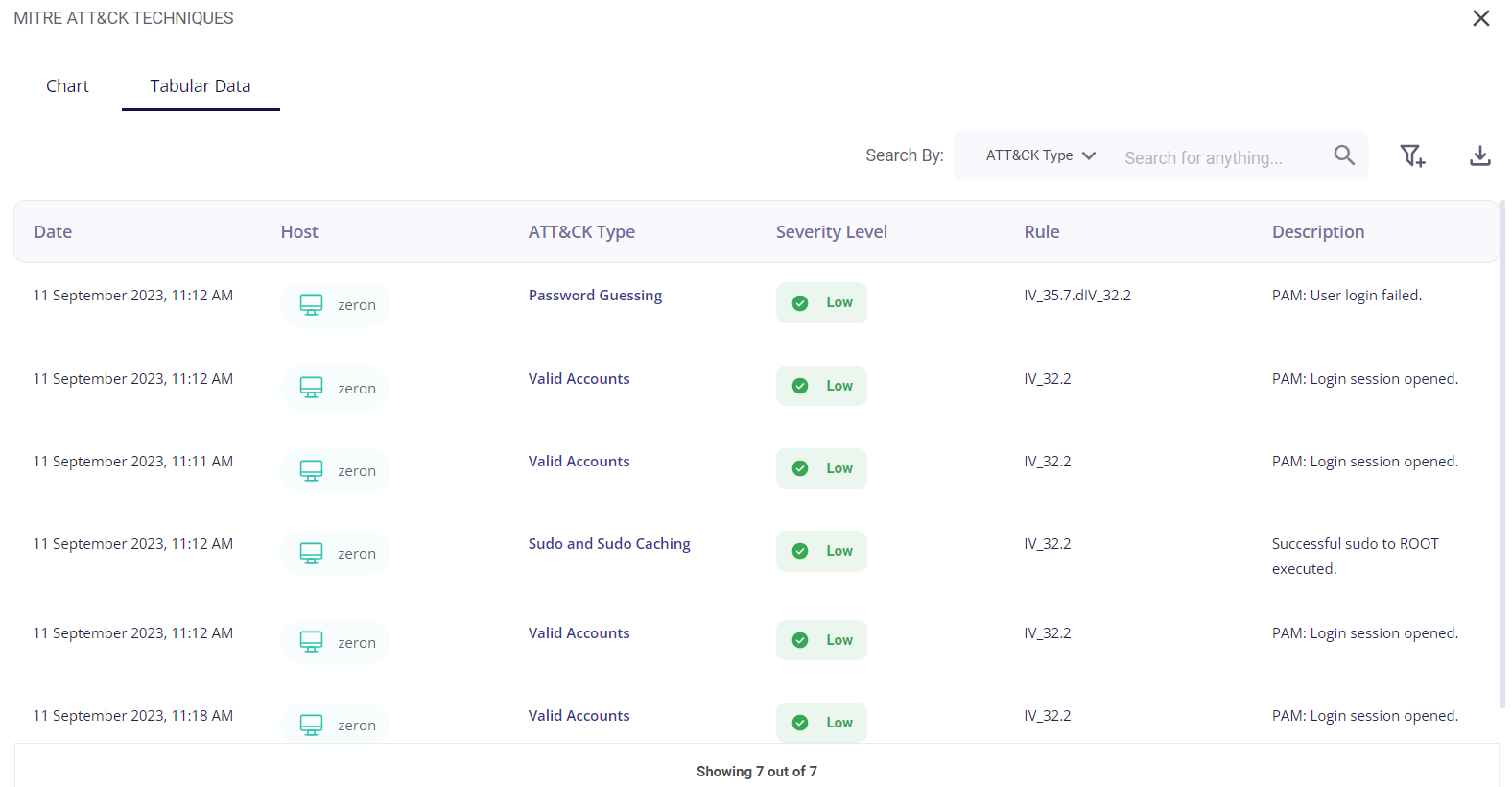Select date '11 September 2023, 11:11 AM'

tap(133, 461)
